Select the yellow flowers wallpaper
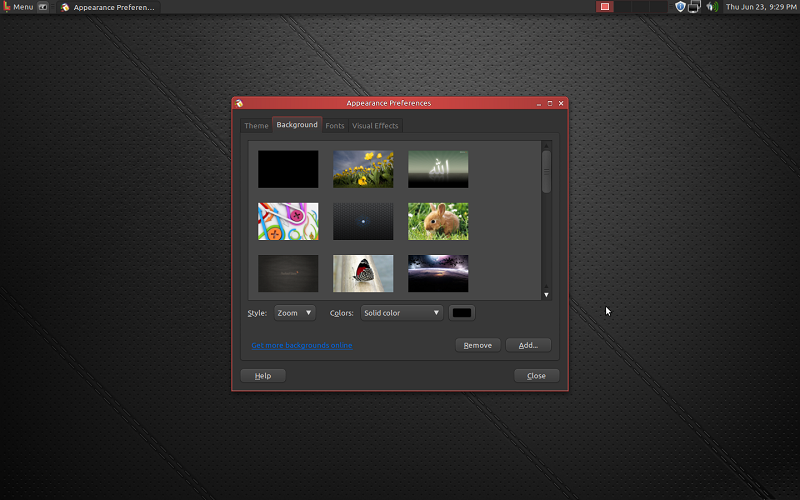The height and width of the screenshot is (500, 800). [363, 169]
